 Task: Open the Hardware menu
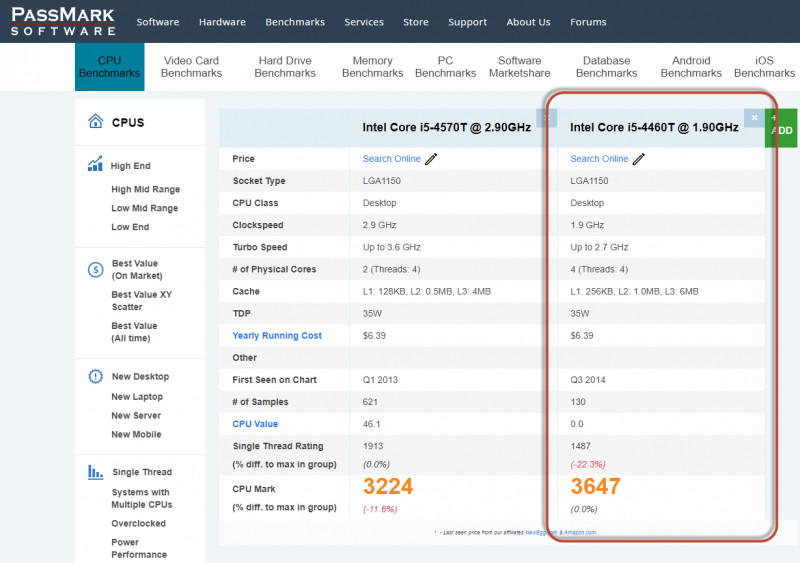pos(222,22)
